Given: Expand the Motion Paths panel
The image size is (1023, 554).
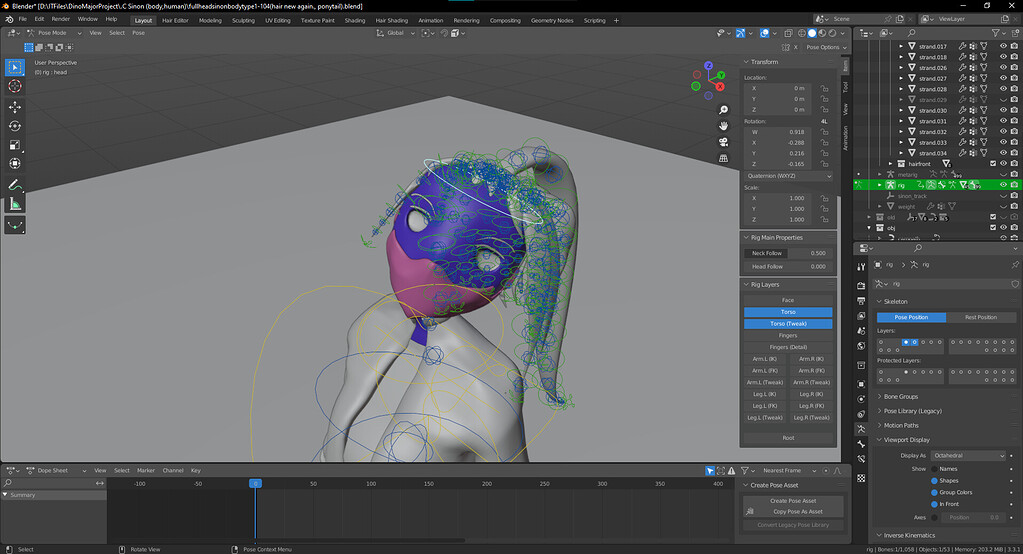Looking at the screenshot, I should click(x=901, y=425).
